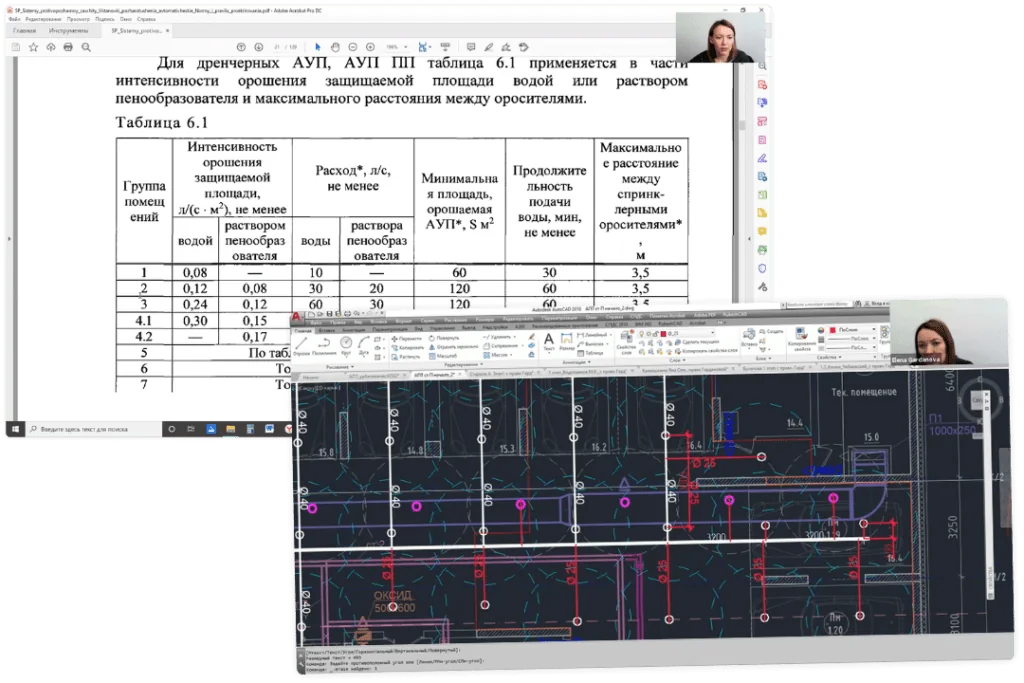Viewport: 1024px width, 683px height.
Task: Switch to Инструменты tab in Acrobat
Action: click(68, 31)
